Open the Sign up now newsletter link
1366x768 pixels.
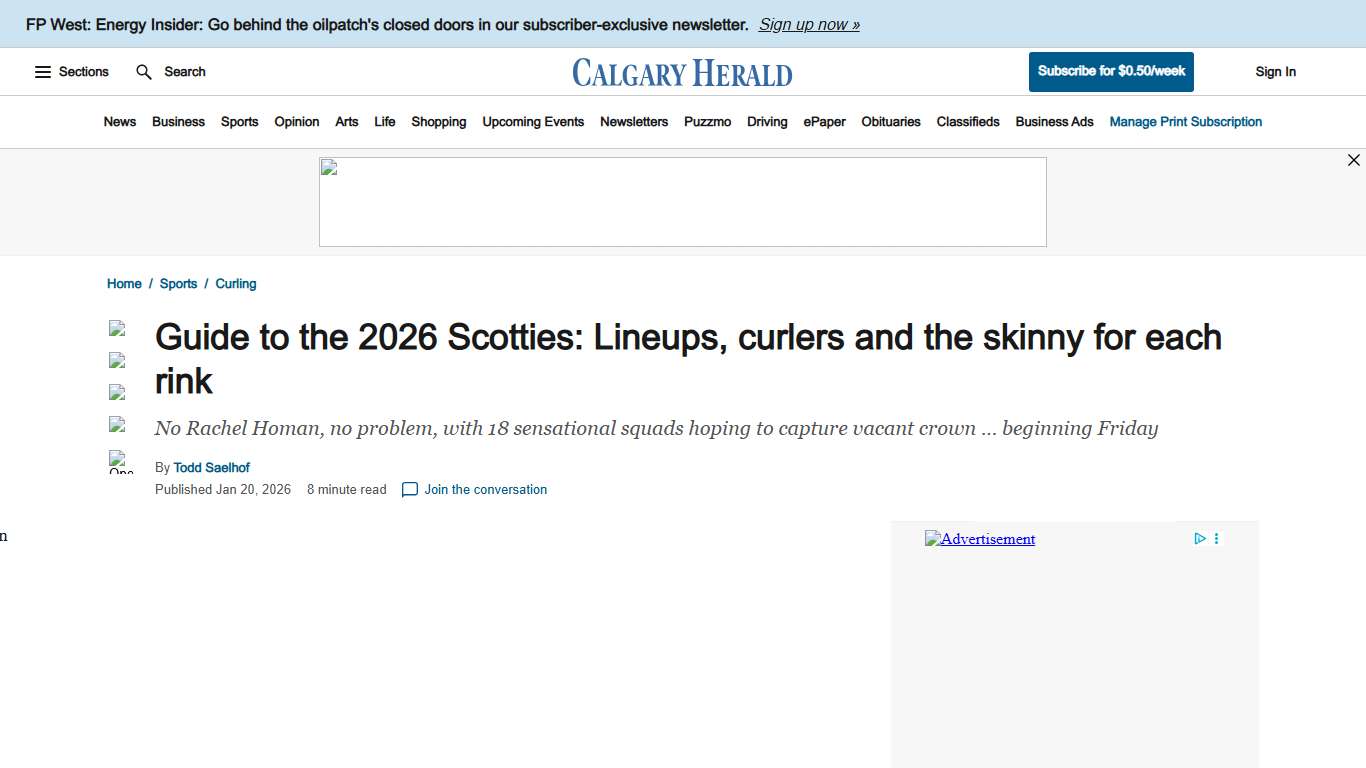click(808, 24)
